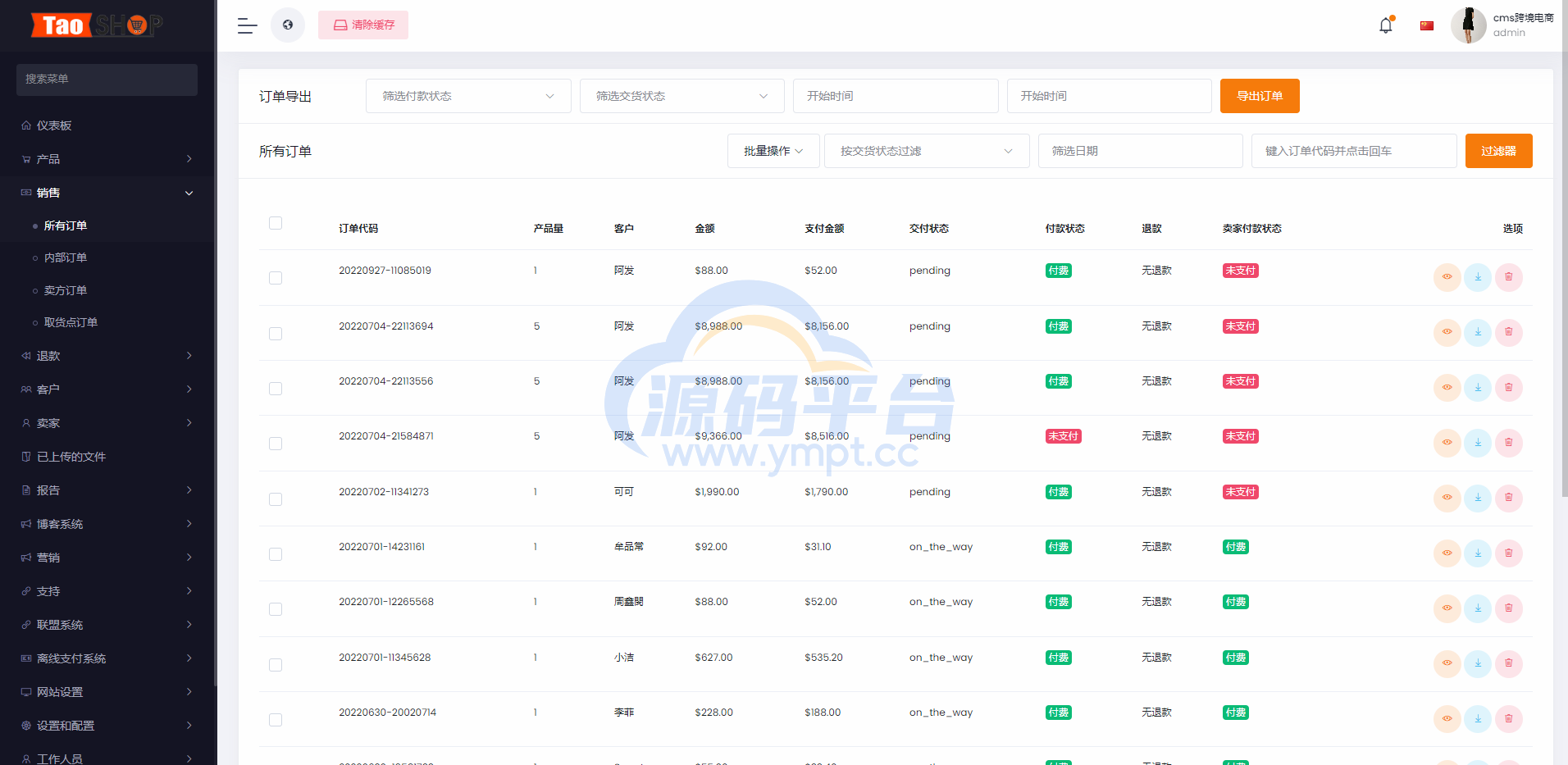
Task: View order 20220630-20020714 eye icon
Action: [x=1447, y=718]
